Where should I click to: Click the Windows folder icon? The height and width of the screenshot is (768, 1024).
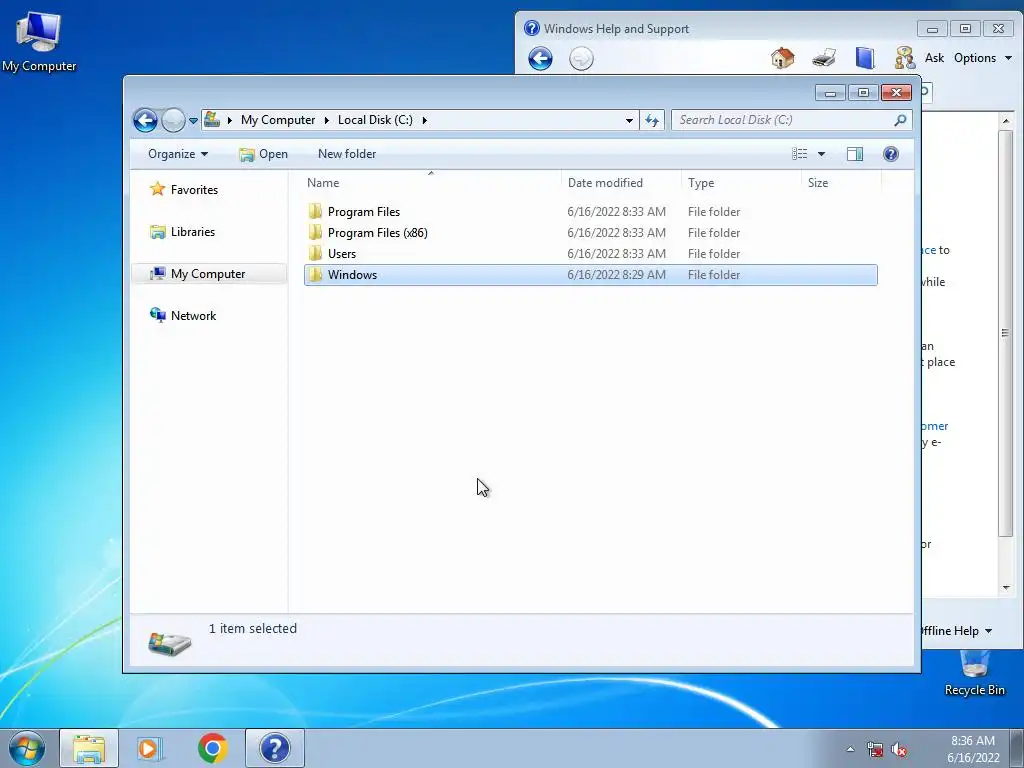pos(315,274)
